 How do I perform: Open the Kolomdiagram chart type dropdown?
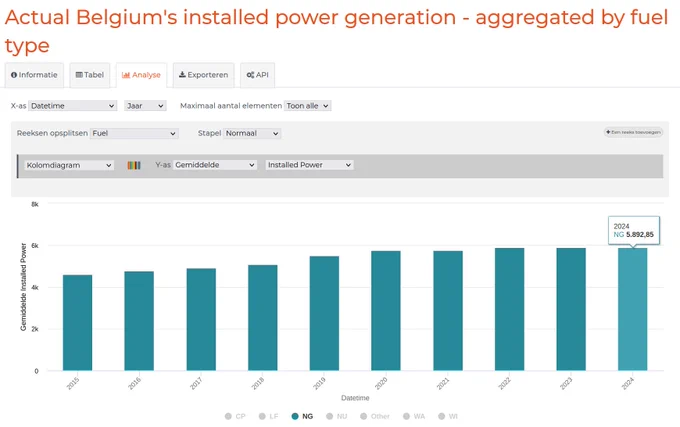(69, 165)
